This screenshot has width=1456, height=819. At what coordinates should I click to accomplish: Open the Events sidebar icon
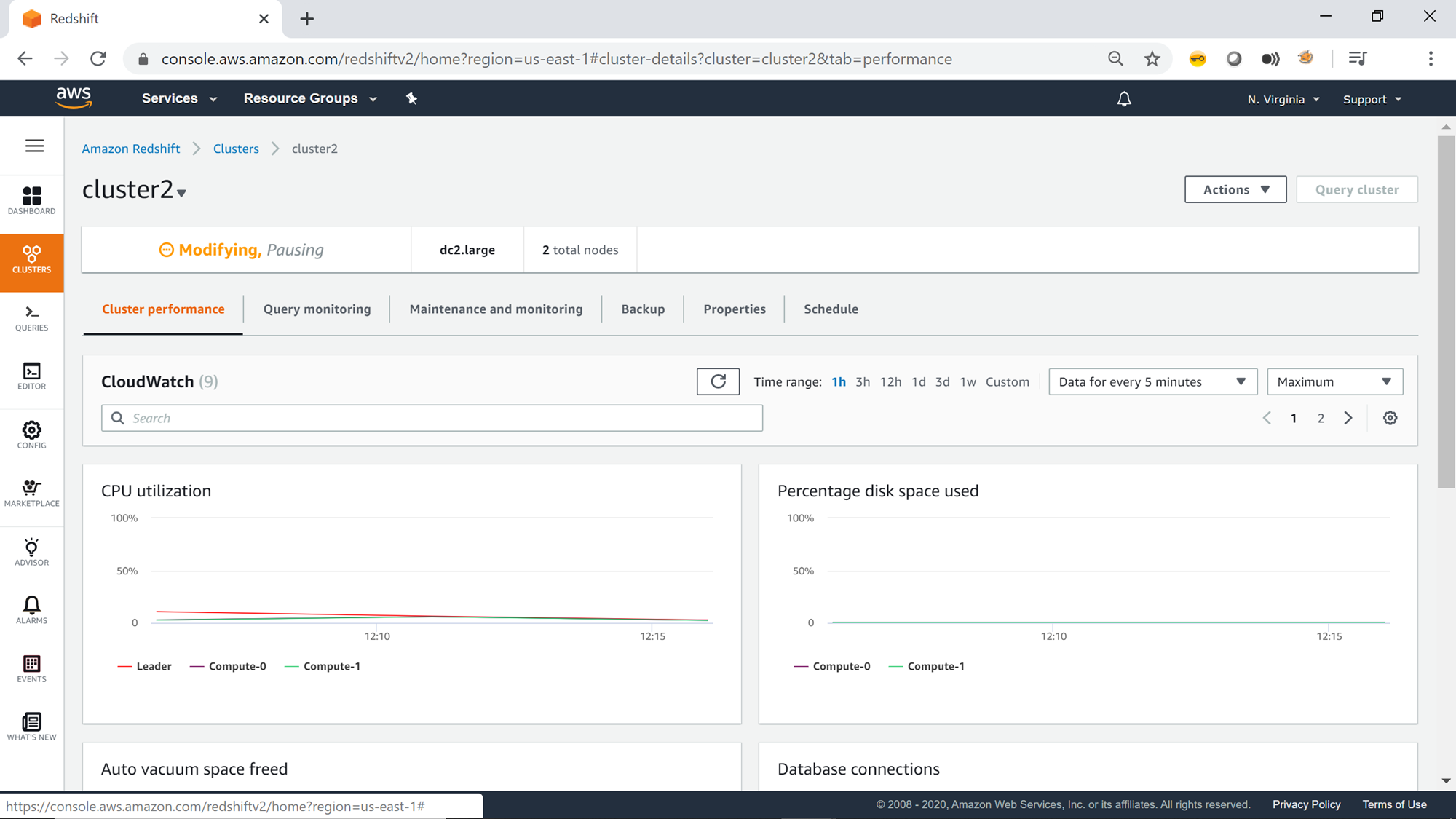point(31,668)
